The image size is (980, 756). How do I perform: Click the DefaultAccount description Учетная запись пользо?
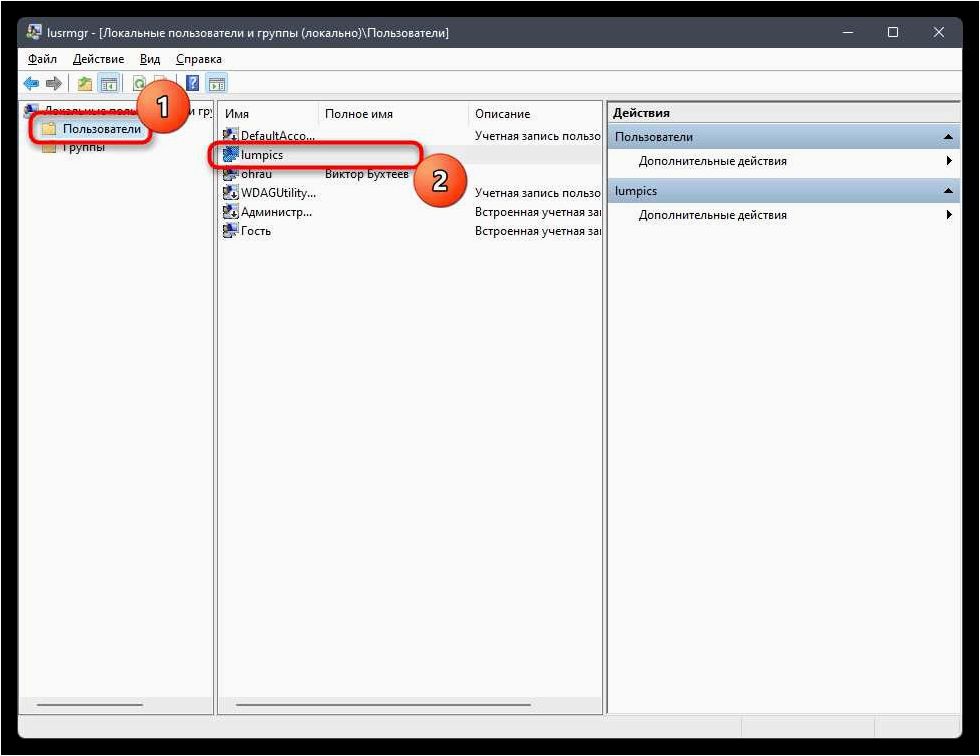pos(538,135)
